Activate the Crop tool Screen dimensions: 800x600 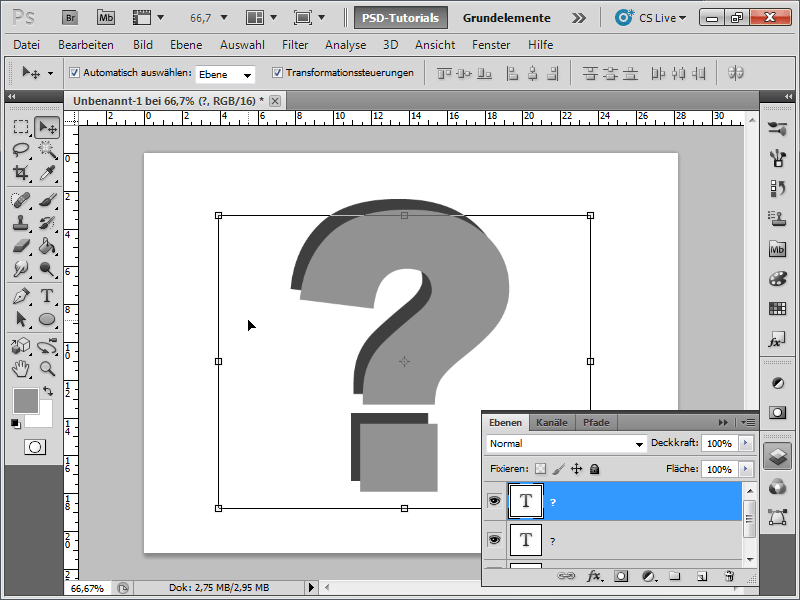[x=21, y=173]
